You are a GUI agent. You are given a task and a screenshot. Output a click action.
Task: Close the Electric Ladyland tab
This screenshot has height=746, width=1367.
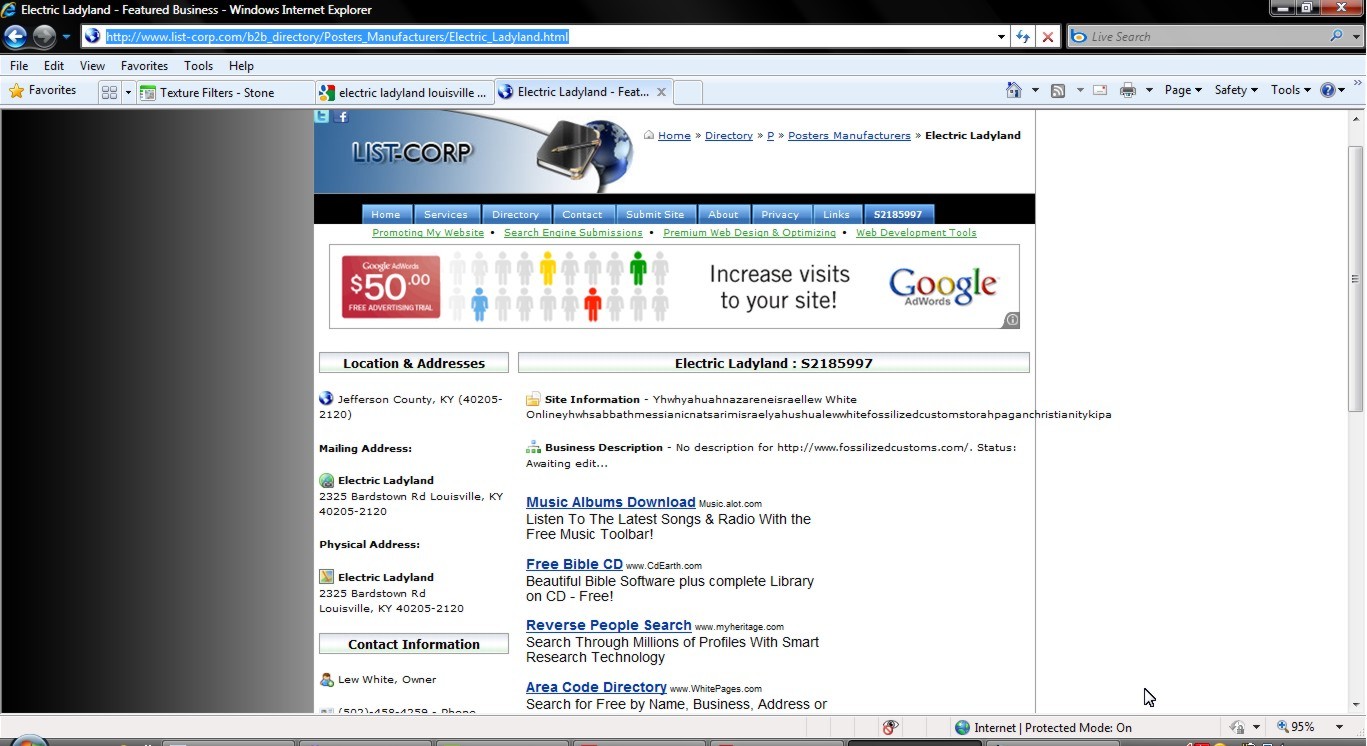661,92
